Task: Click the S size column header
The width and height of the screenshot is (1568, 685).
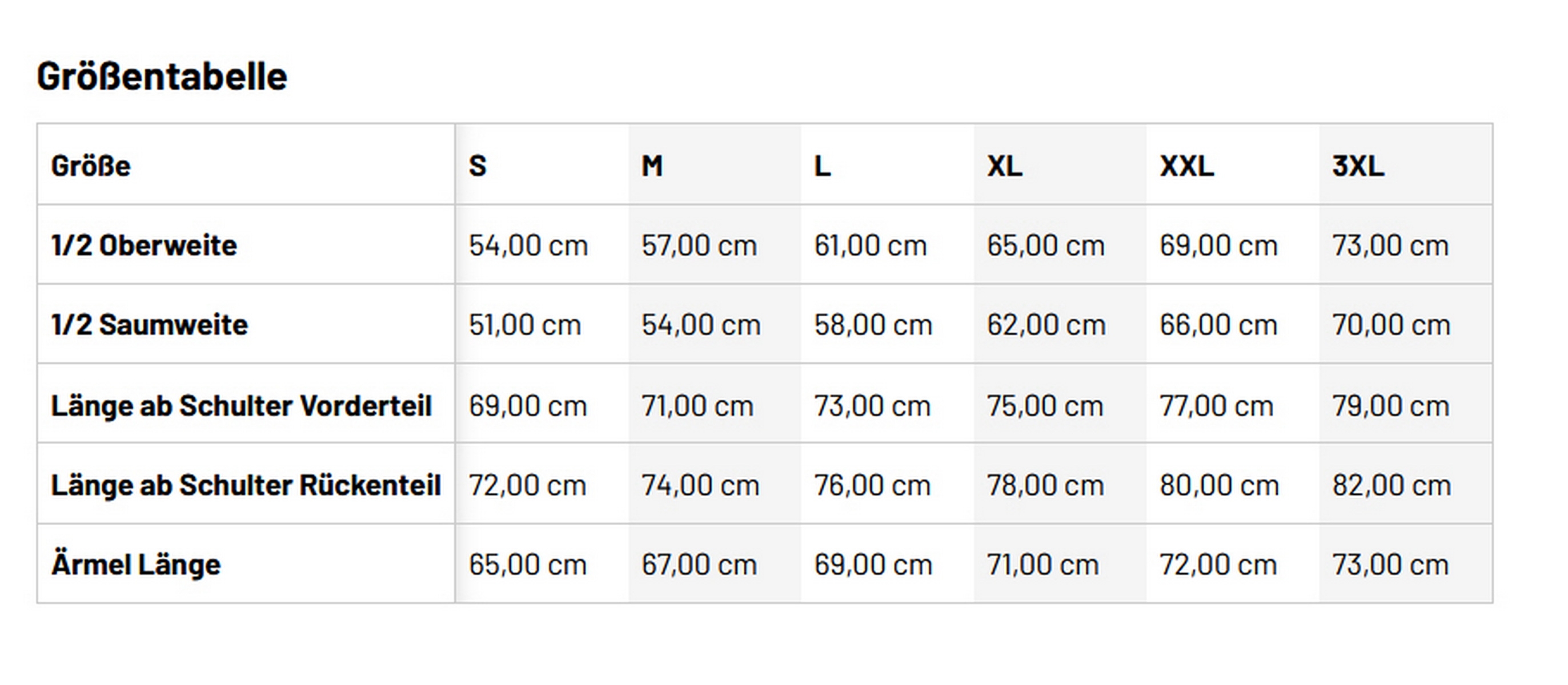Action: point(478,166)
